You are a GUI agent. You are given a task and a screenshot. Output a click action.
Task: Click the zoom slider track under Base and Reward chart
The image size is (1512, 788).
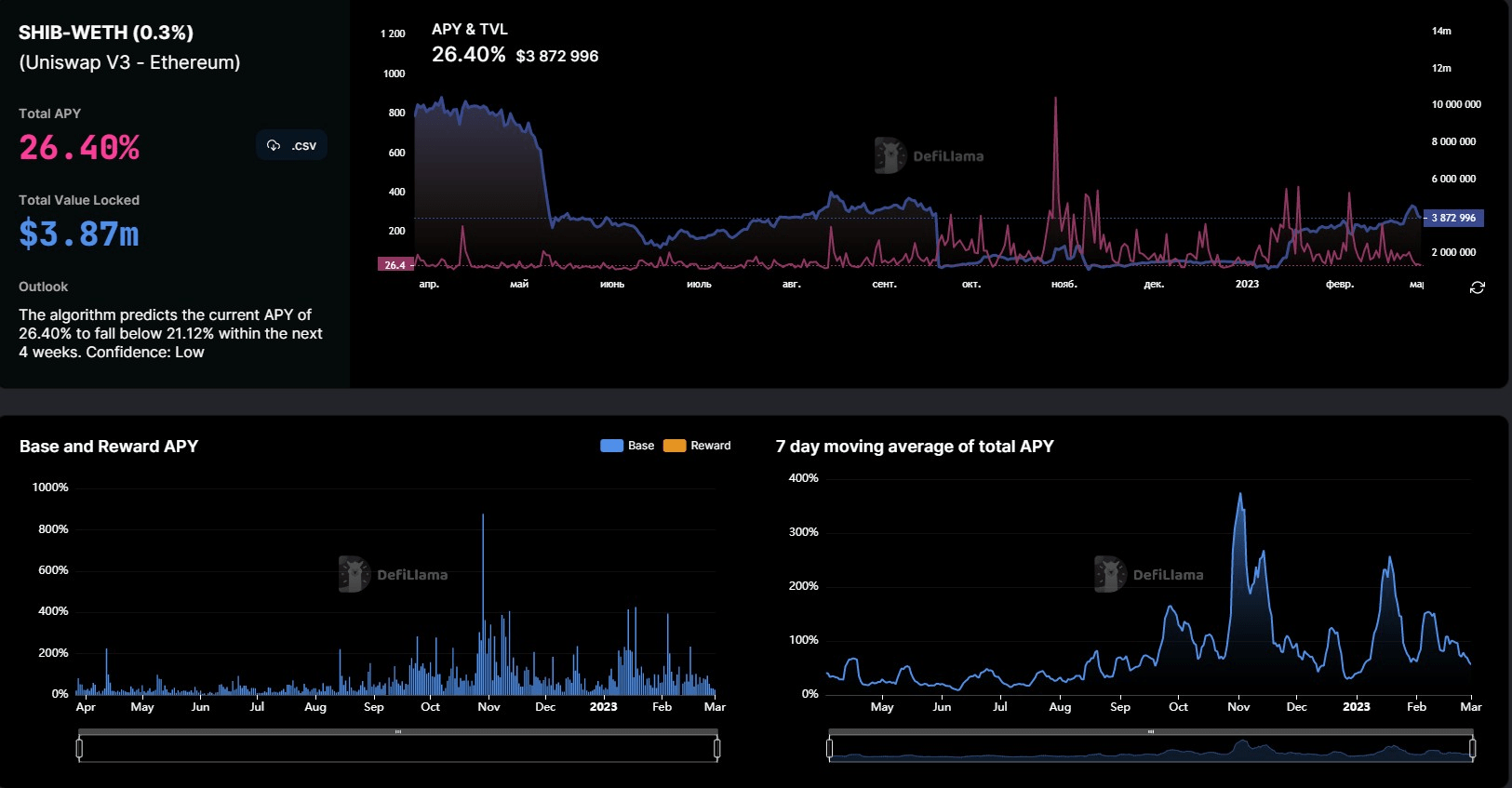397,748
